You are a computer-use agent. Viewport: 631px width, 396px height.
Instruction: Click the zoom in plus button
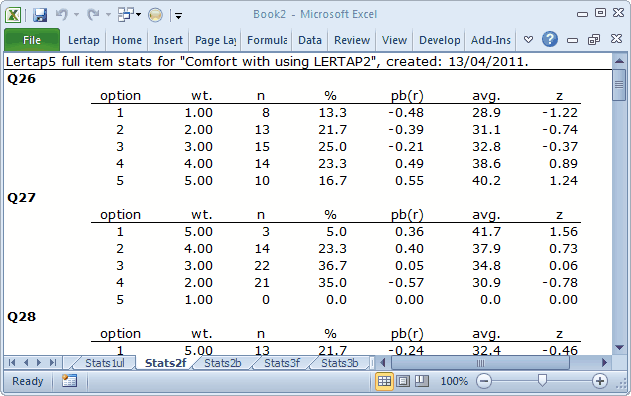tap(600, 381)
